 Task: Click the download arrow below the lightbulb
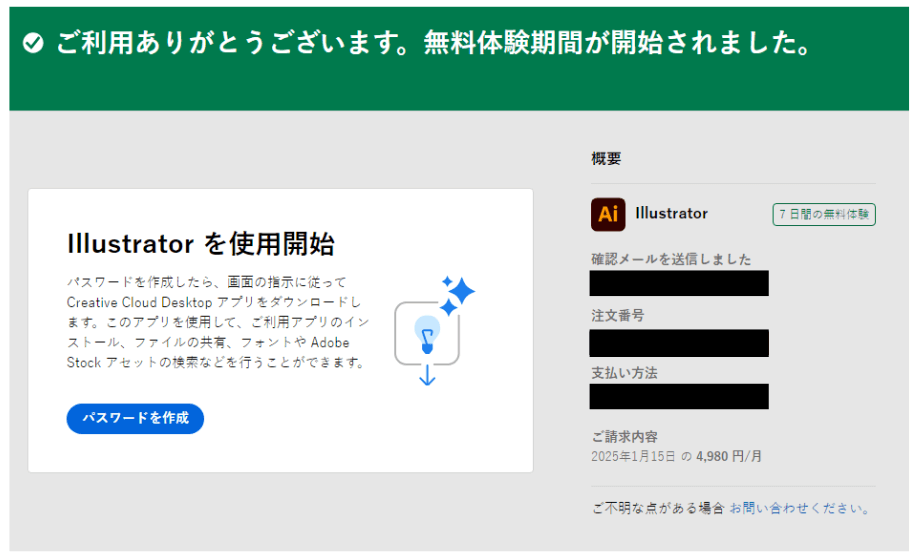click(x=428, y=377)
